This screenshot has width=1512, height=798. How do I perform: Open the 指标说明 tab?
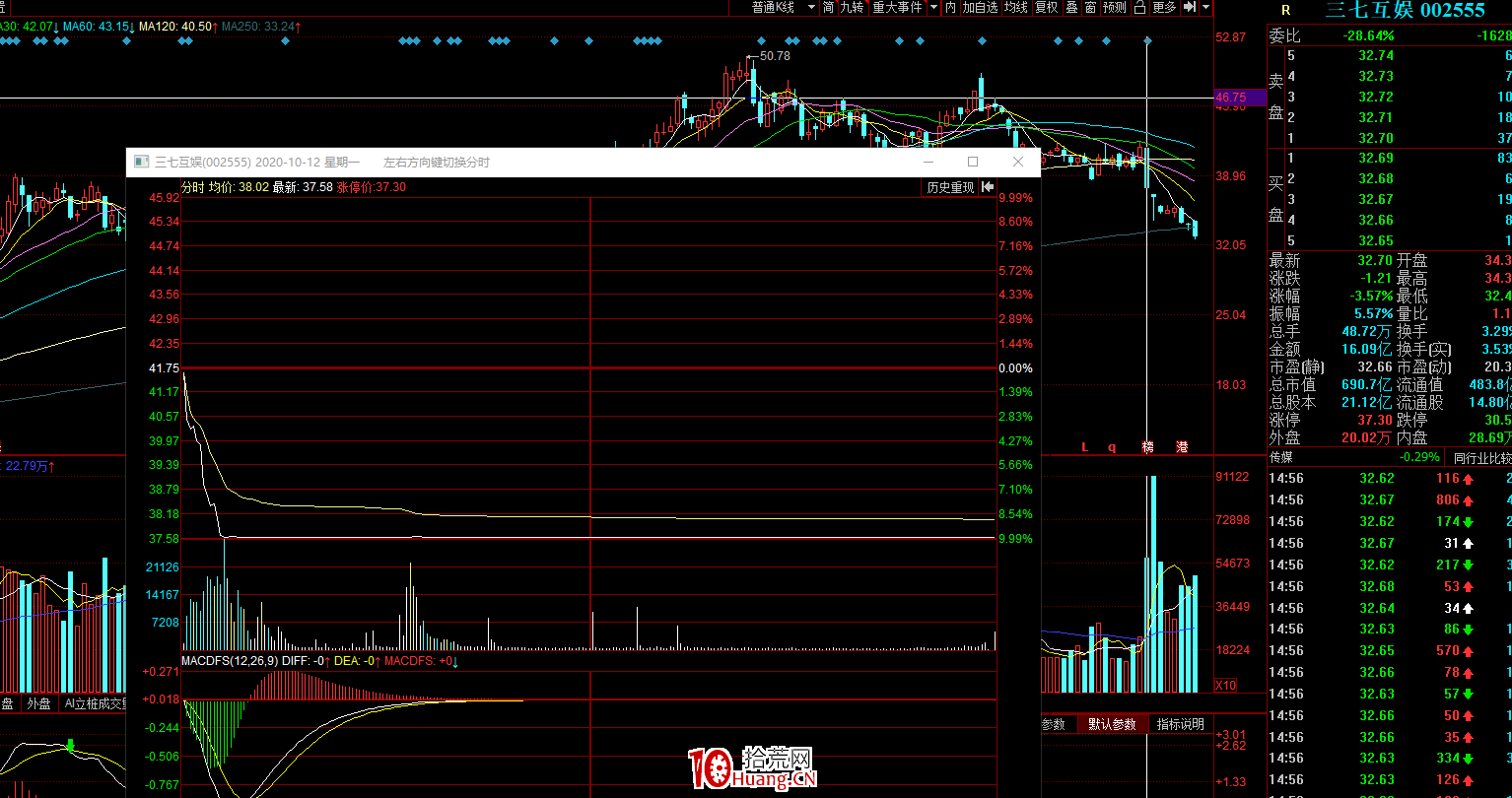coord(1180,724)
